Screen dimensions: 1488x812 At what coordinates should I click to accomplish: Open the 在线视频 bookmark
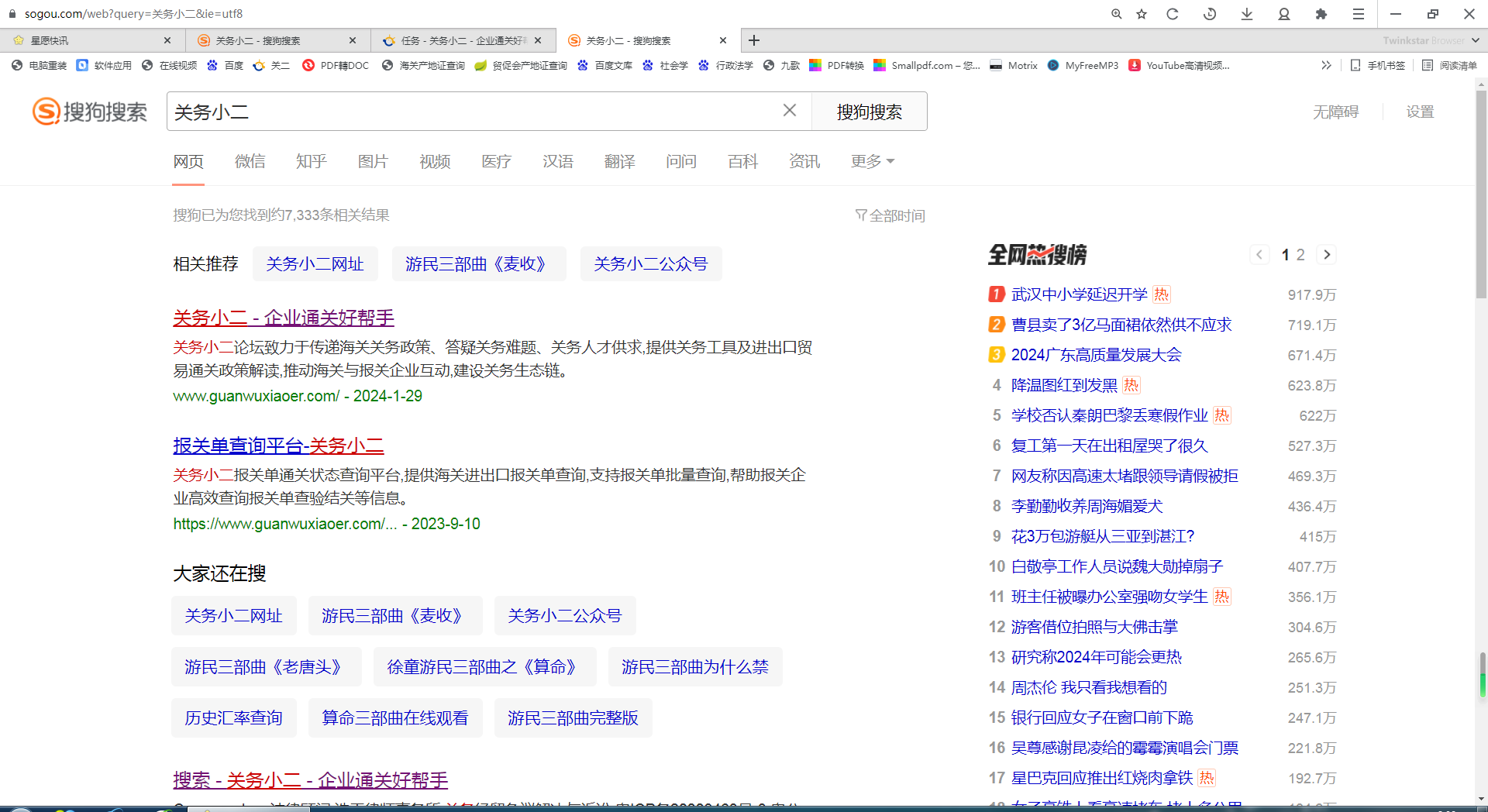pos(170,66)
